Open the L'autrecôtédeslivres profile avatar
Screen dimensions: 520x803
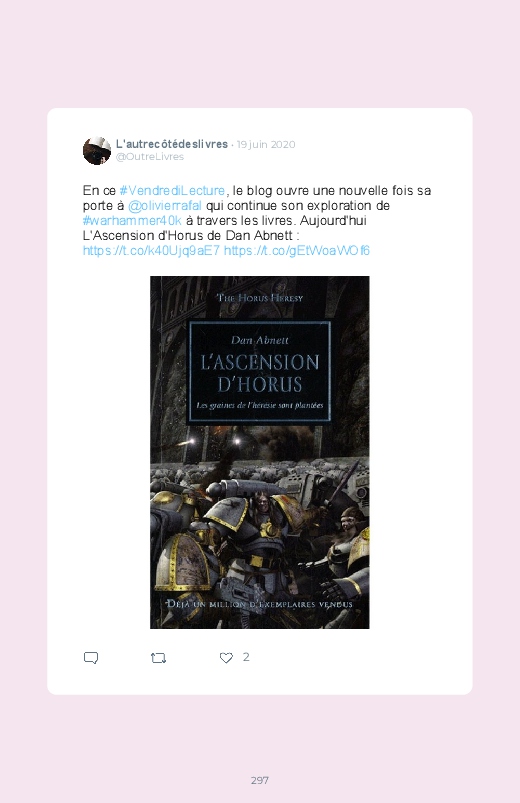pos(97,151)
